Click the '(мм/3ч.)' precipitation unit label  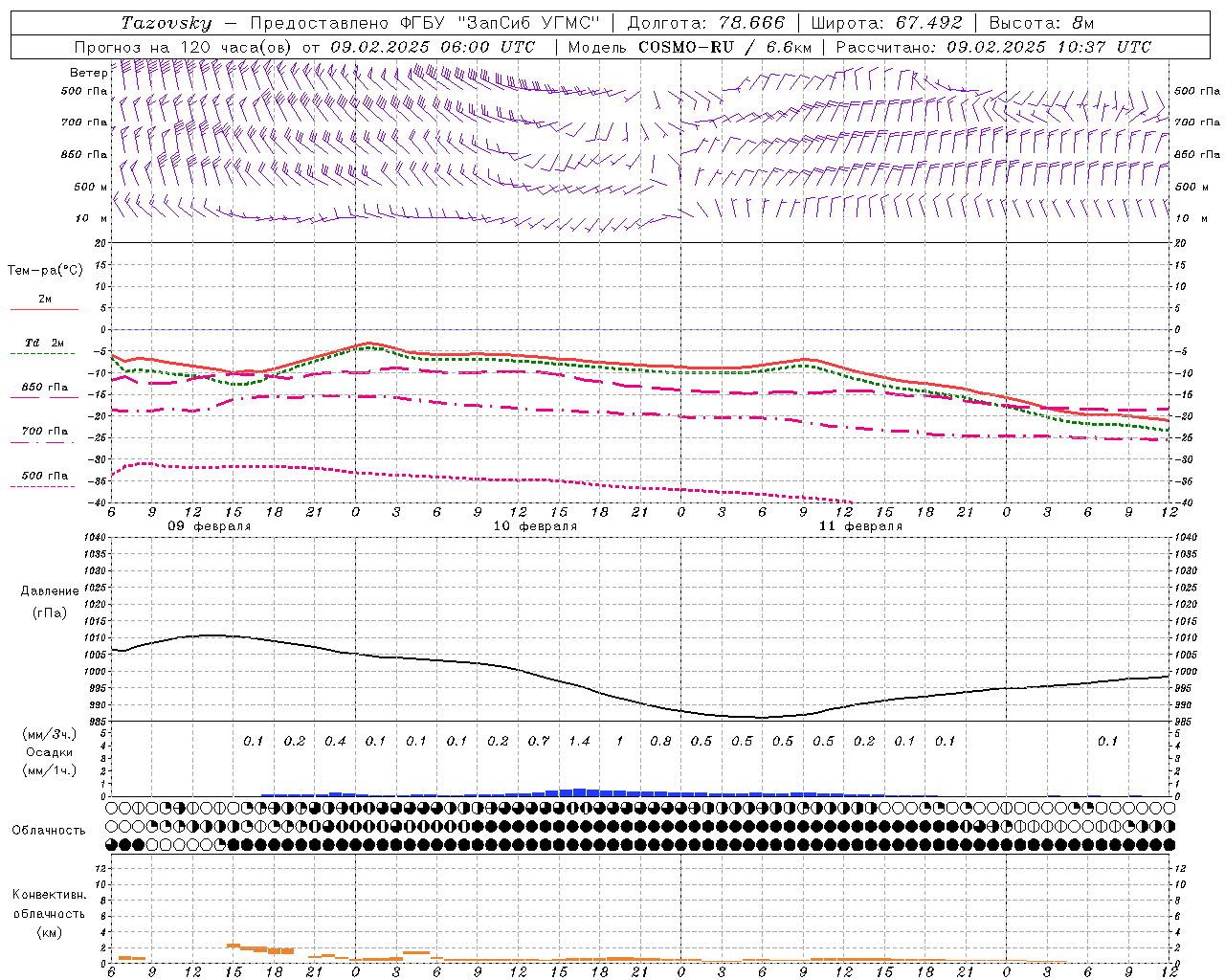[50, 734]
